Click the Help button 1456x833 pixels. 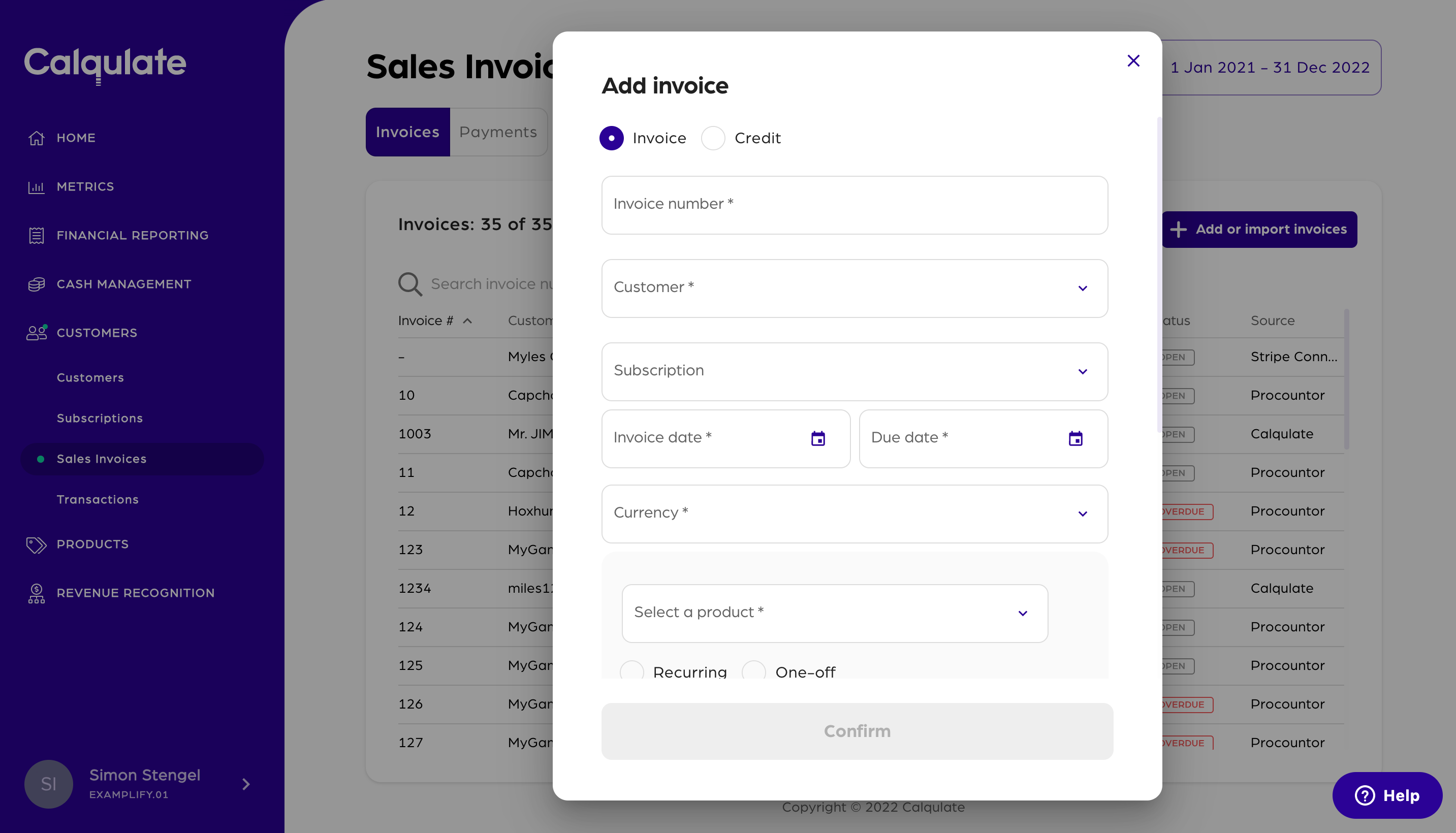click(x=1387, y=795)
